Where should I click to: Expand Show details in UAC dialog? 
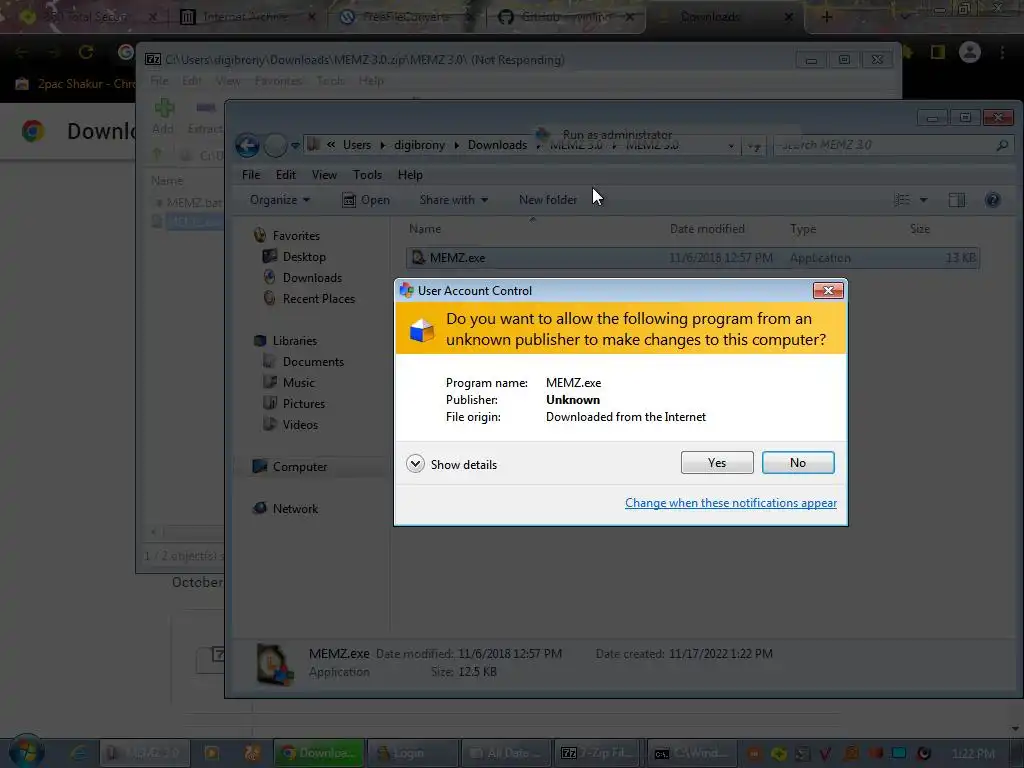(x=451, y=464)
